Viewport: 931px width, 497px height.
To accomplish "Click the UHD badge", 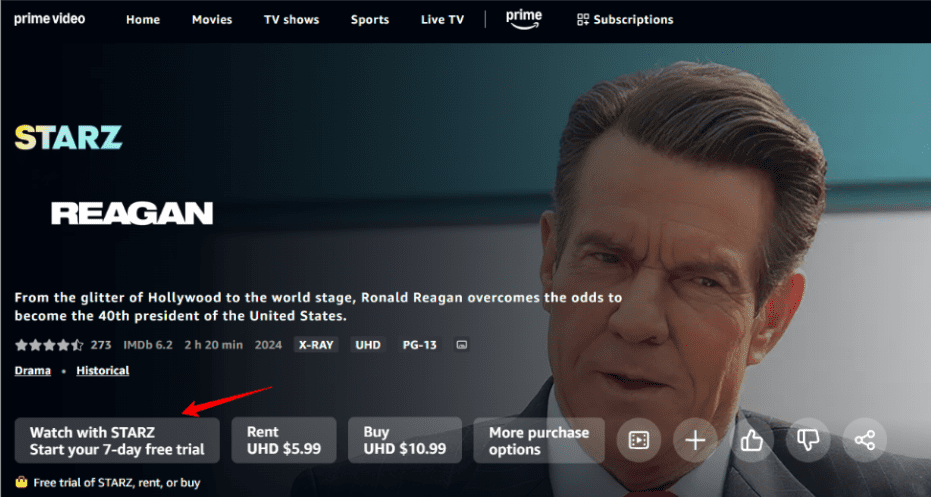I will click(368, 345).
